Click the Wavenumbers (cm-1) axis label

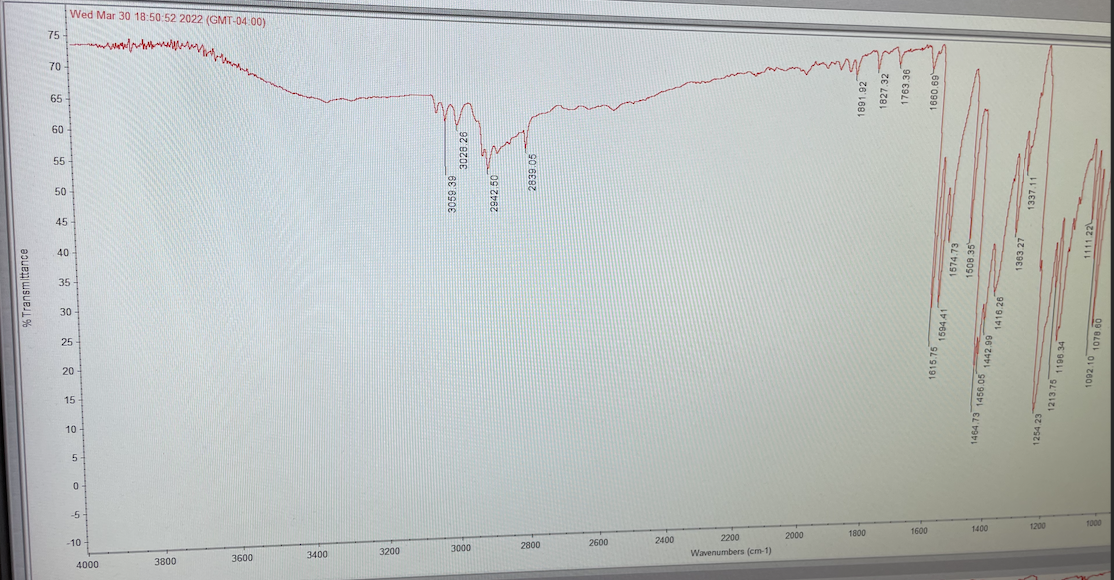coord(731,550)
